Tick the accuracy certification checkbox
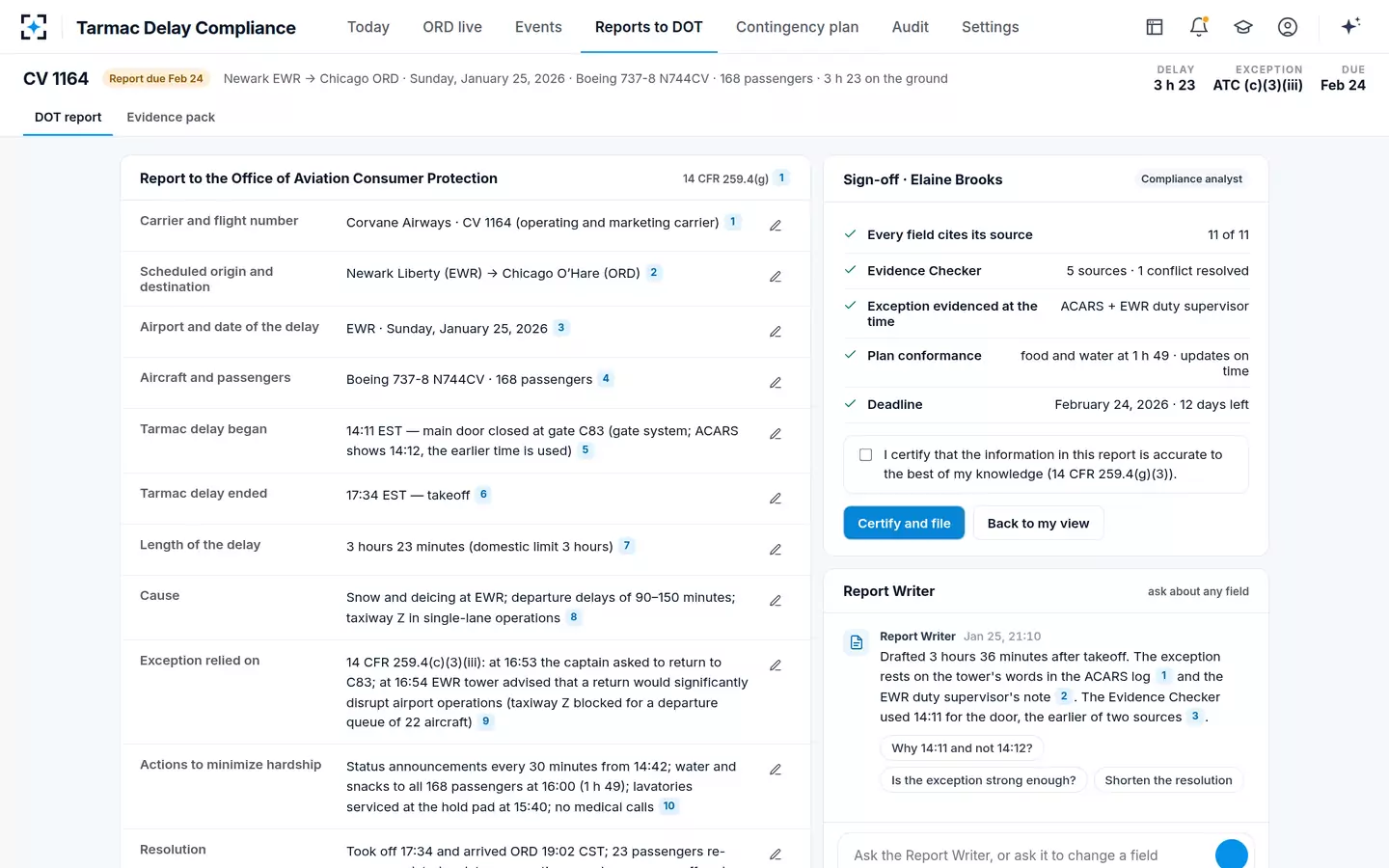 (865, 455)
